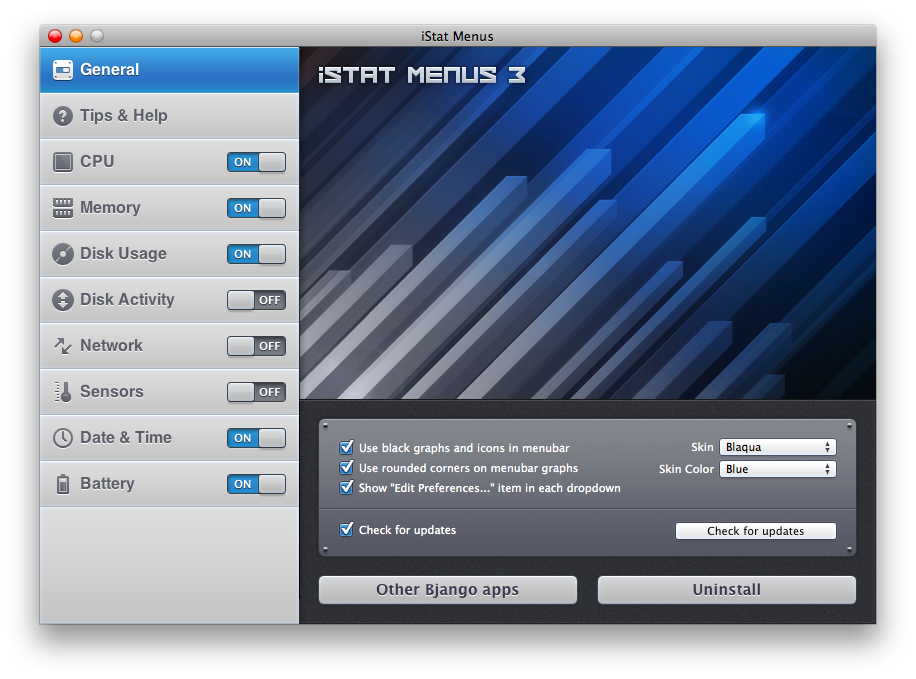Click the Date & Time clock icon
916x679 pixels.
pos(62,437)
